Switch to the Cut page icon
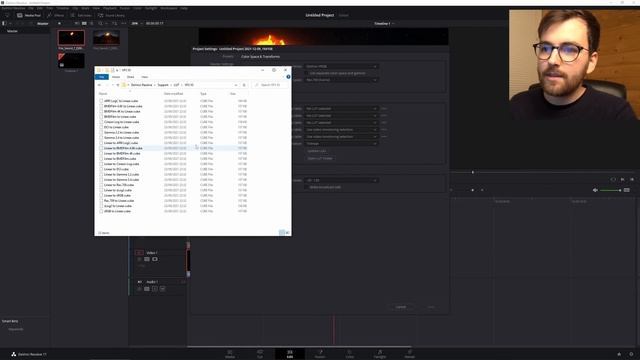This screenshot has width=640, height=360. (x=260, y=354)
